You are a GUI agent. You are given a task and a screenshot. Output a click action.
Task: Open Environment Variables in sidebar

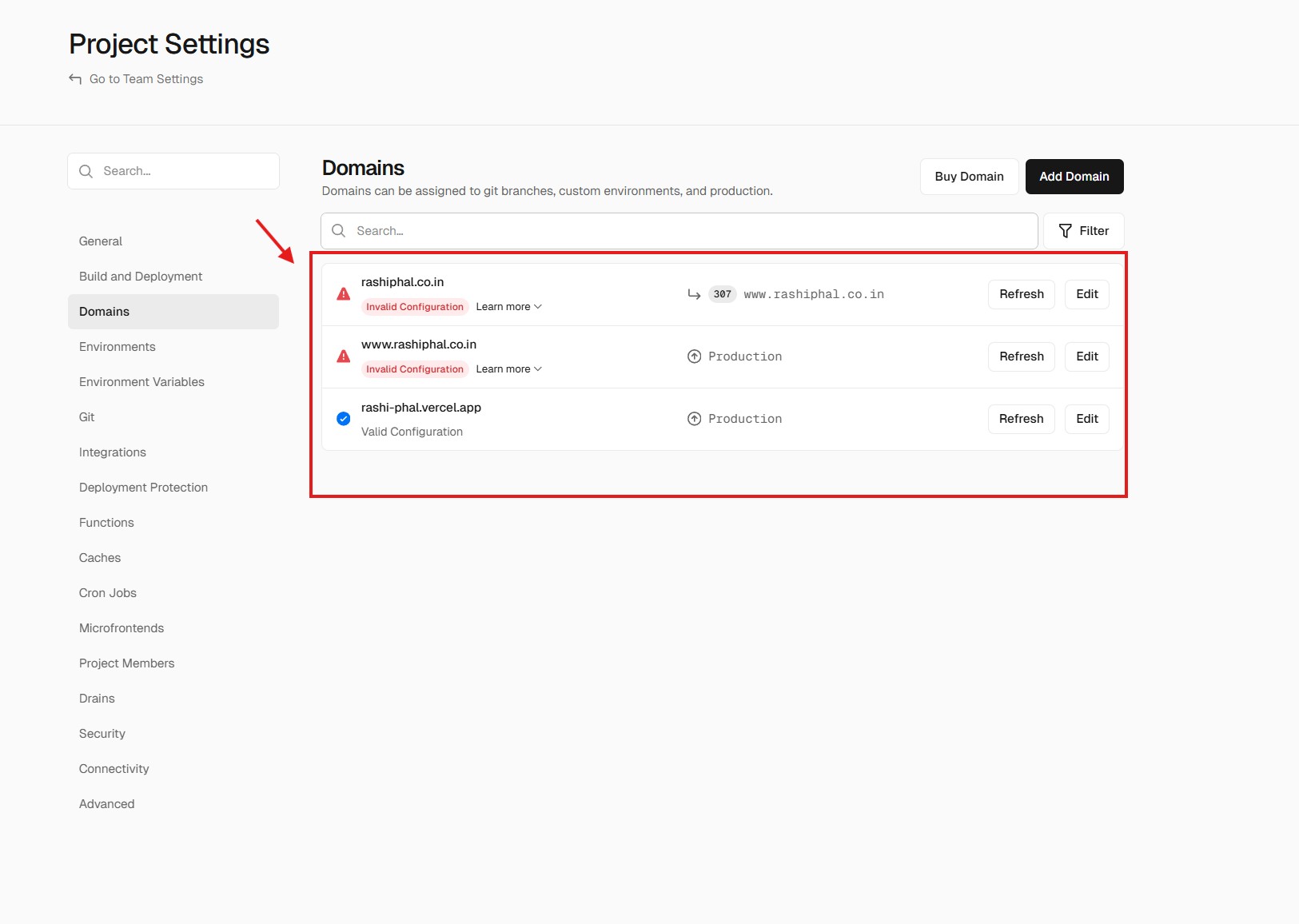(x=141, y=382)
